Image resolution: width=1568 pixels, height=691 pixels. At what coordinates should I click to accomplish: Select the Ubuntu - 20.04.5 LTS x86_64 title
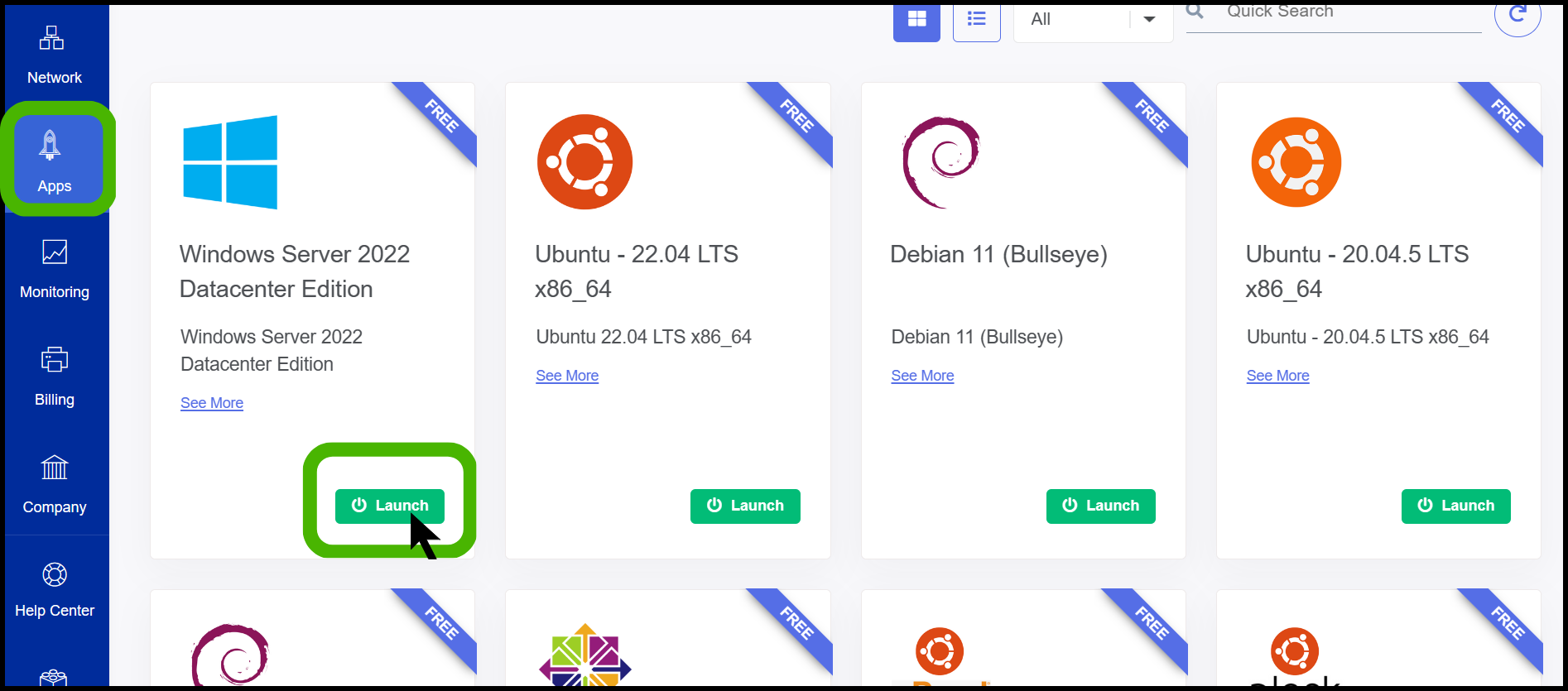coord(1357,271)
